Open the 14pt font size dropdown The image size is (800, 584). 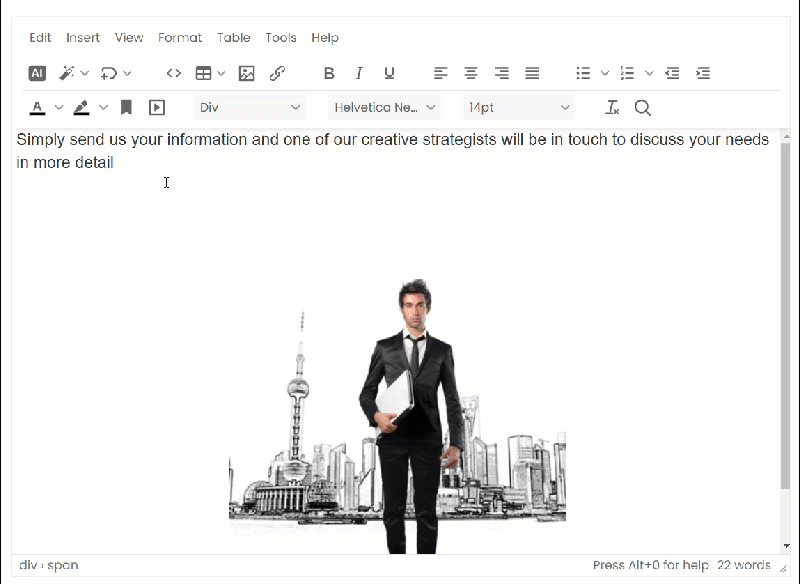point(519,108)
